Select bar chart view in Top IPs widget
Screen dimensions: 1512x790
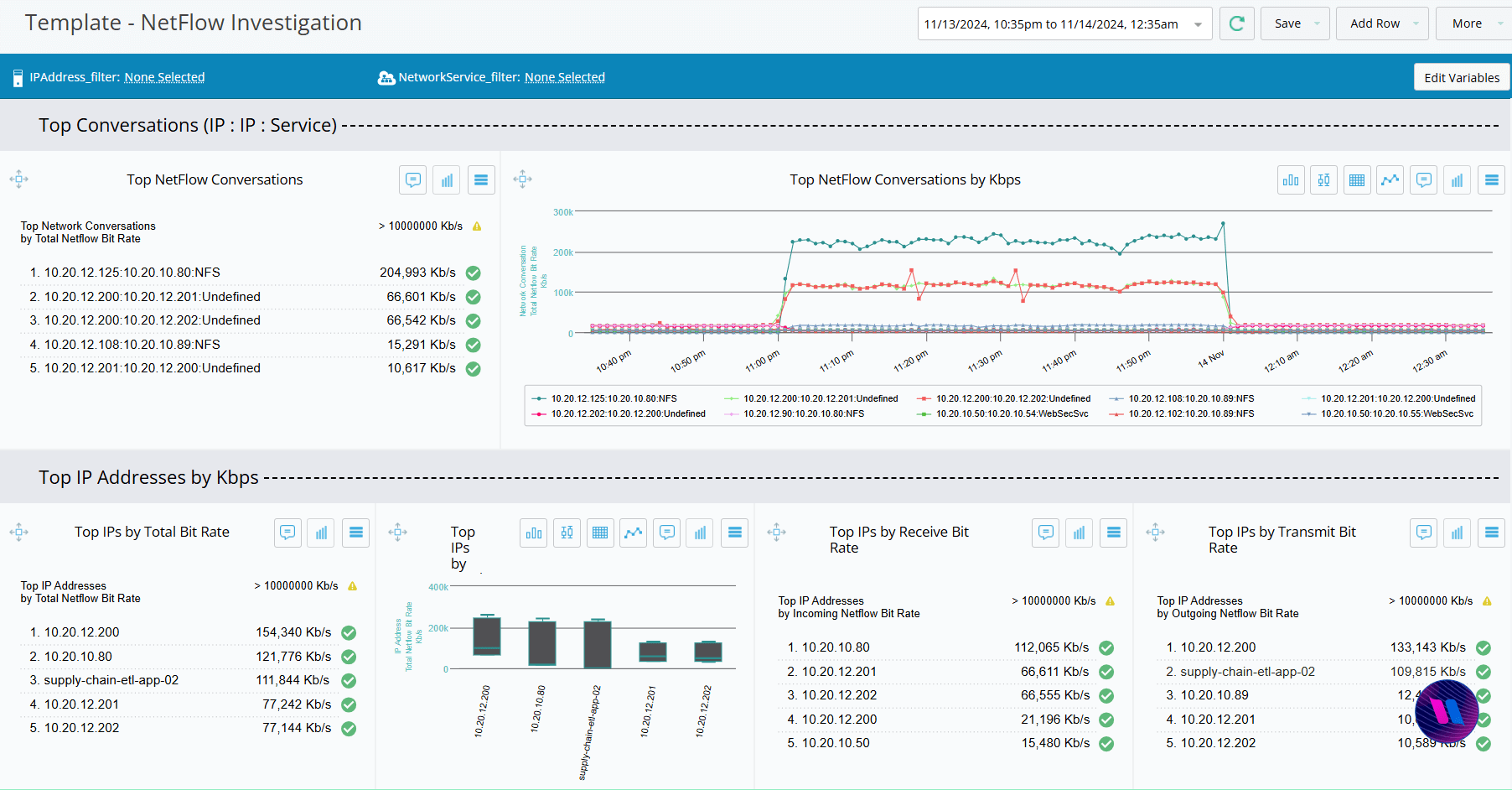click(534, 533)
